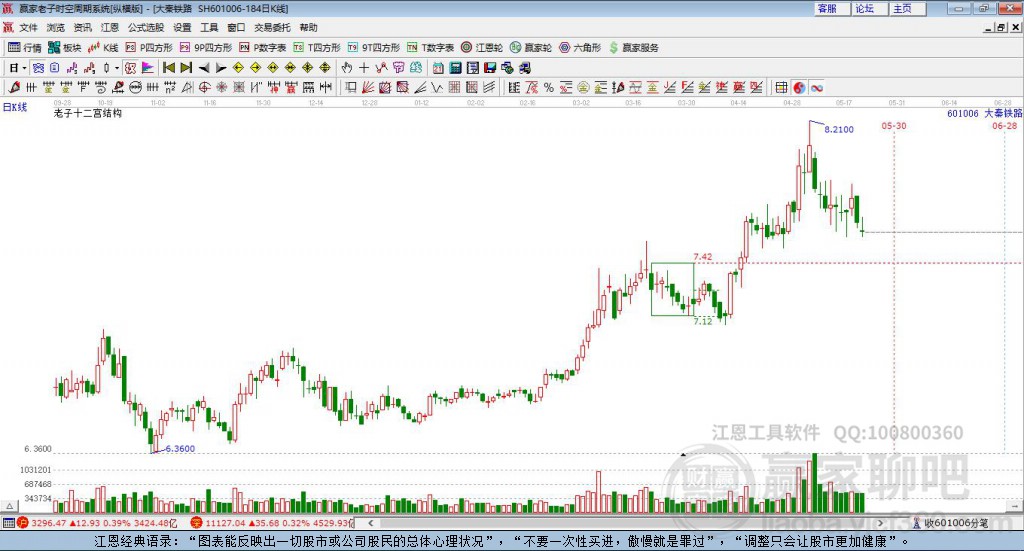Open the 板块 sector view
The width and height of the screenshot is (1024, 551).
point(64,48)
